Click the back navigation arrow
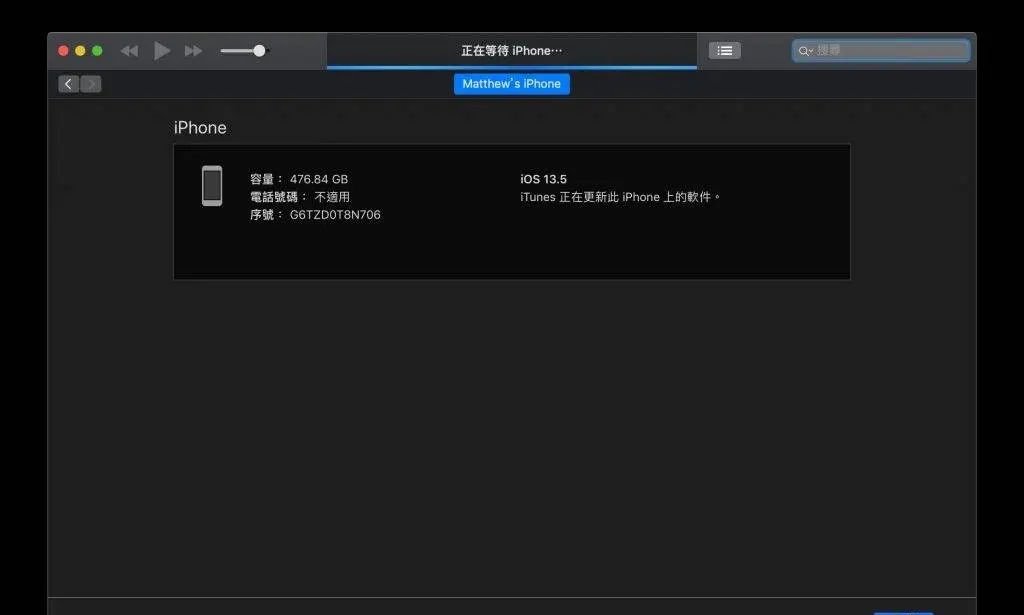This screenshot has height=615, width=1024. (66, 84)
